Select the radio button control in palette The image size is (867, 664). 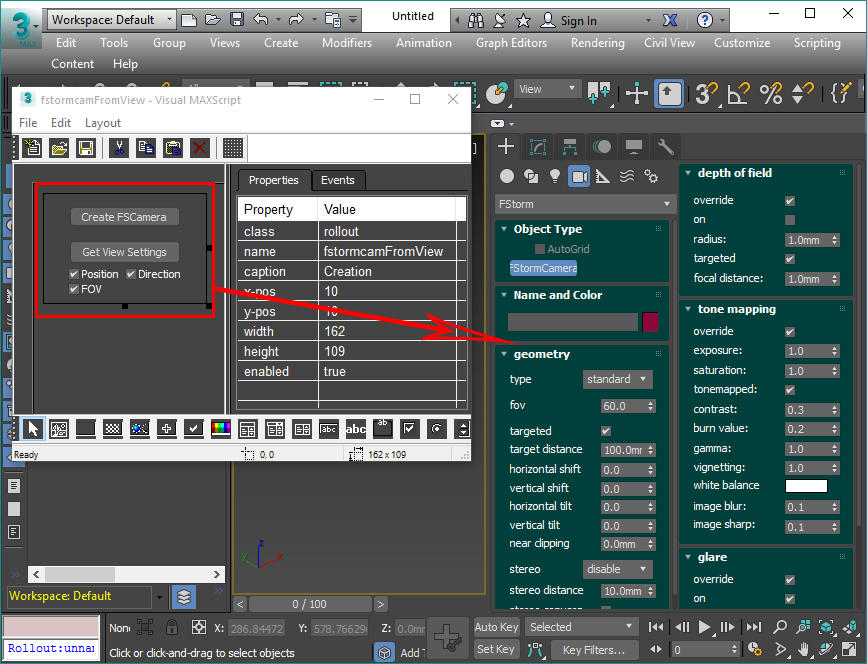tap(436, 428)
